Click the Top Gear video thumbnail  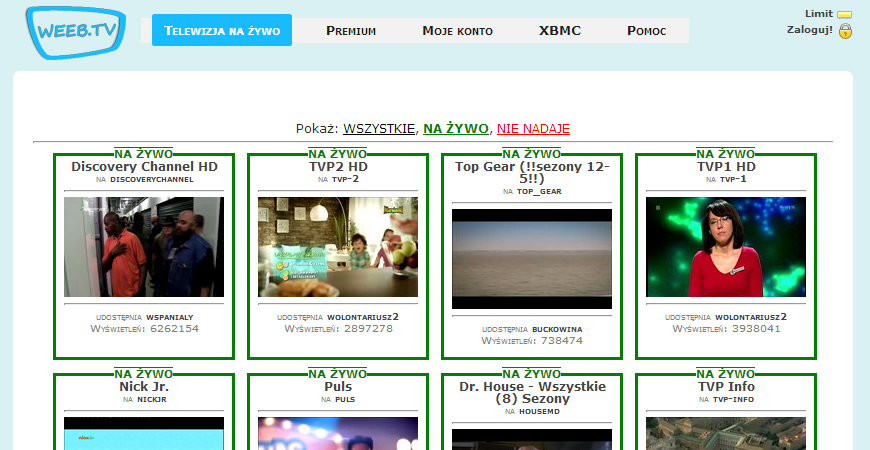(x=532, y=259)
